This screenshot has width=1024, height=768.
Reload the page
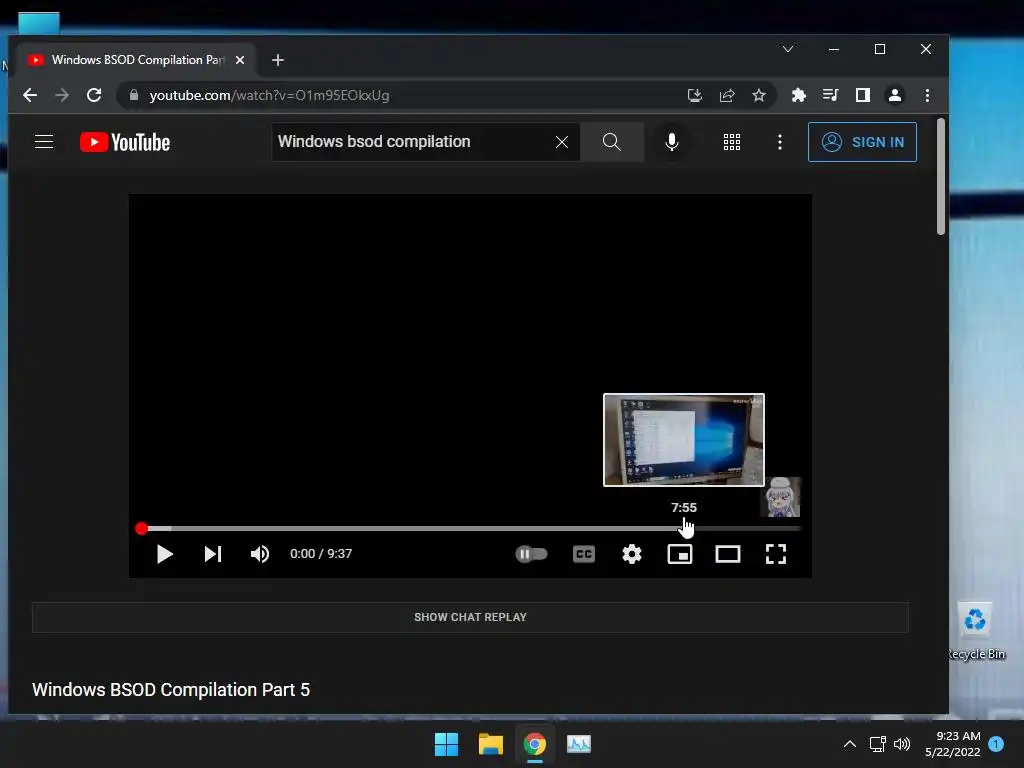pyautogui.click(x=94, y=95)
